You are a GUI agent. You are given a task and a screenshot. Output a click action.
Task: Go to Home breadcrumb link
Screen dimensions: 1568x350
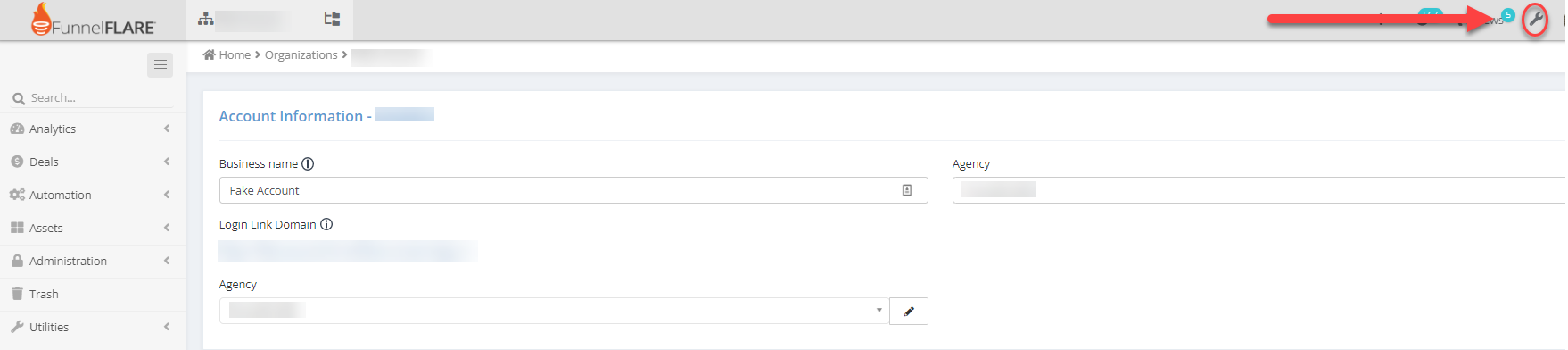235,55
